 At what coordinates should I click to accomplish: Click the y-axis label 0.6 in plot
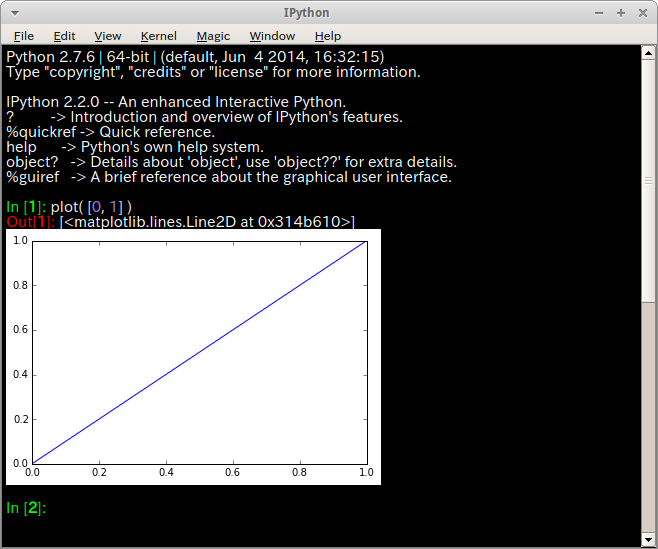pyautogui.click(x=20, y=329)
